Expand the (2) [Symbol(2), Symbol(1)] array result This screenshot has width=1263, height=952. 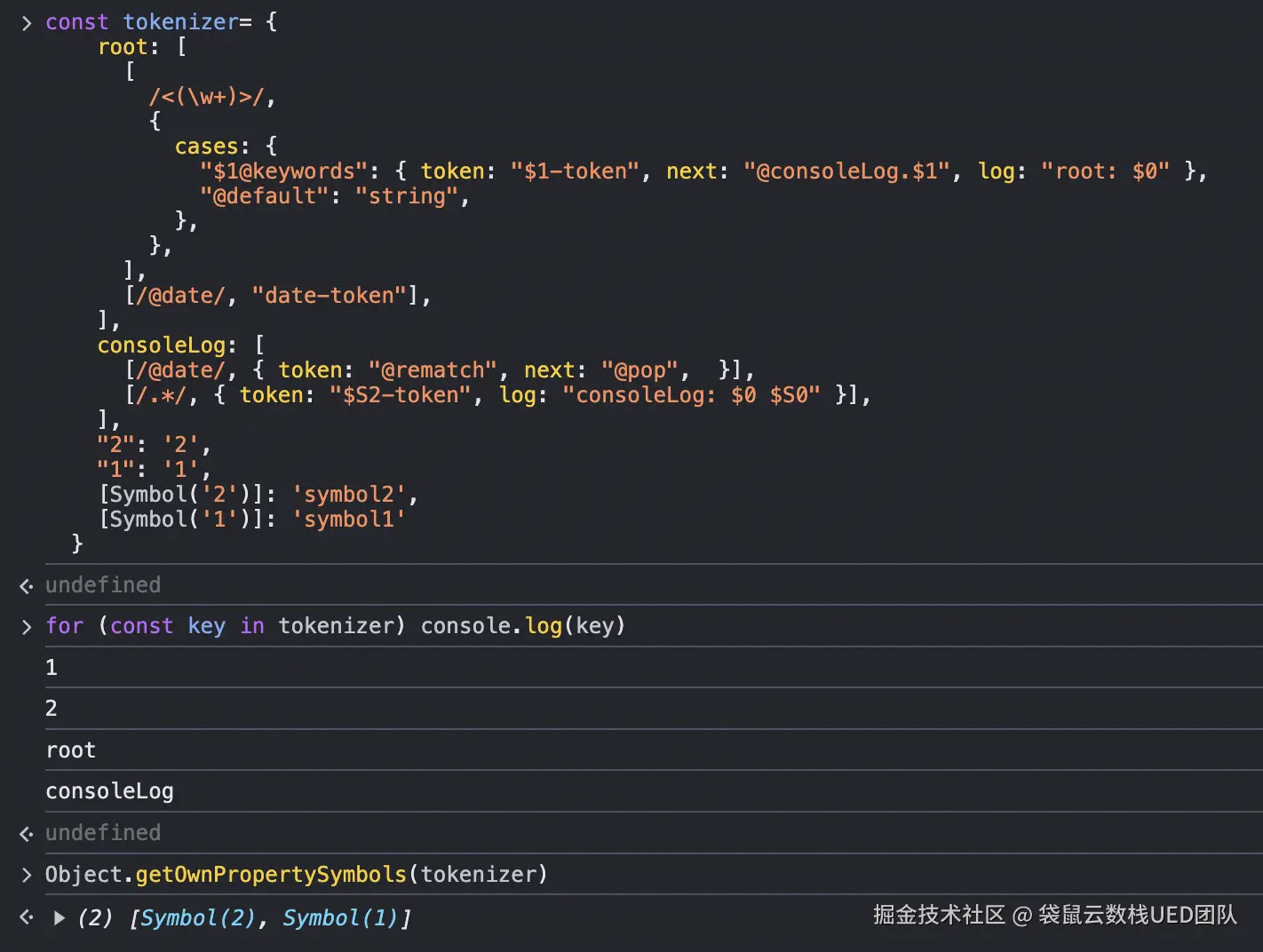pos(60,917)
